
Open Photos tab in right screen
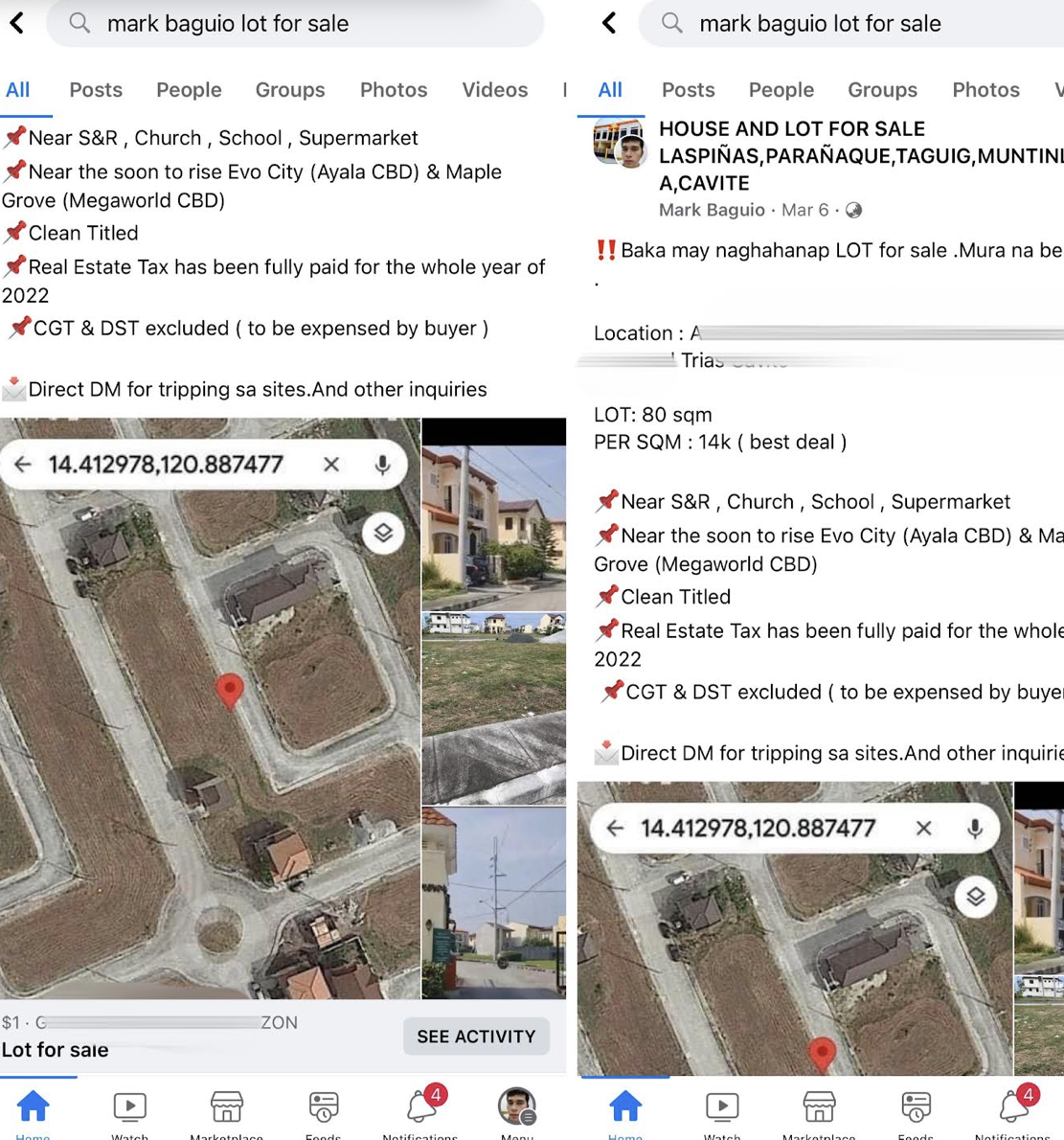coord(986,89)
